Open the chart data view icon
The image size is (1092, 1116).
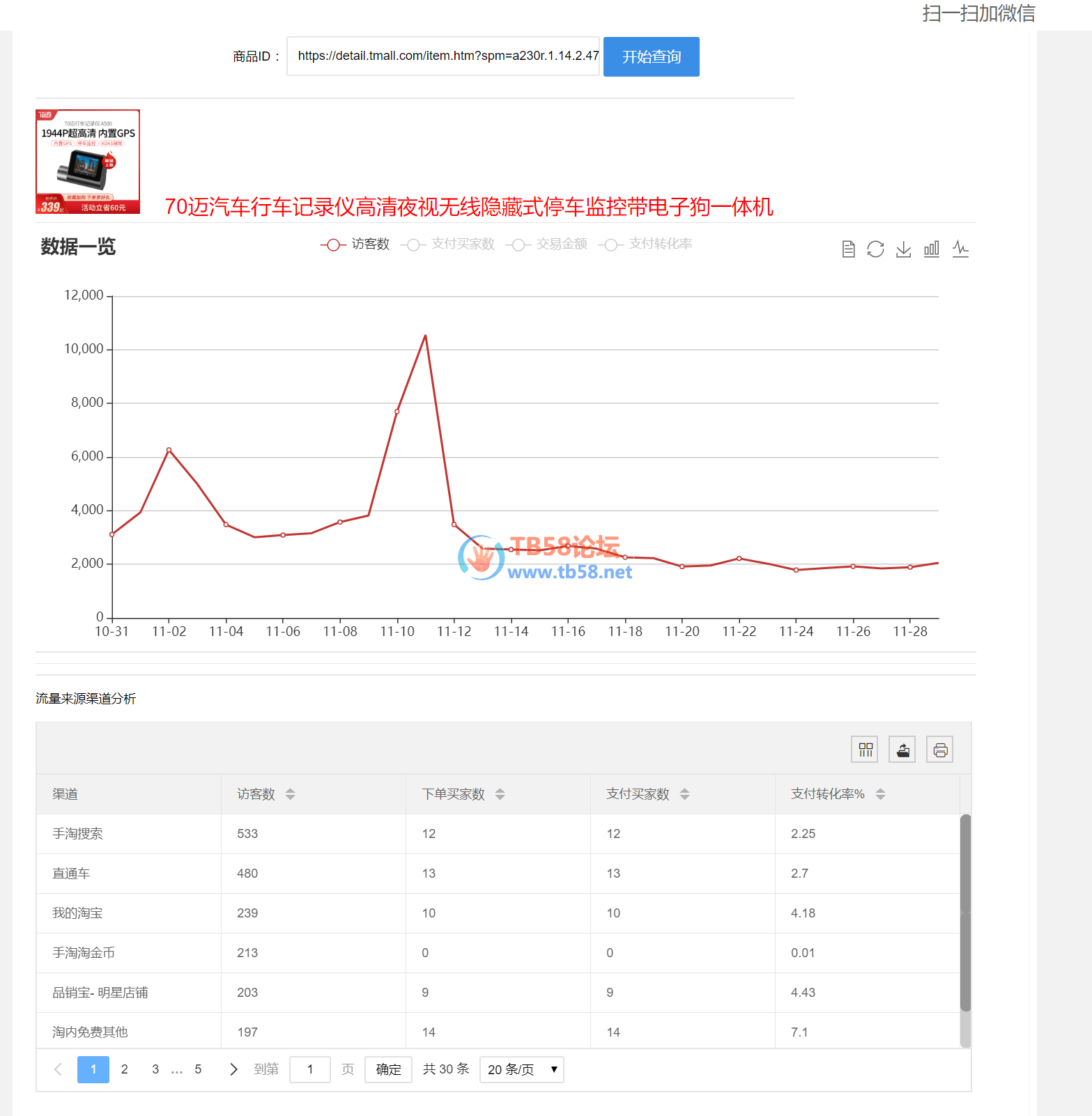click(x=848, y=249)
